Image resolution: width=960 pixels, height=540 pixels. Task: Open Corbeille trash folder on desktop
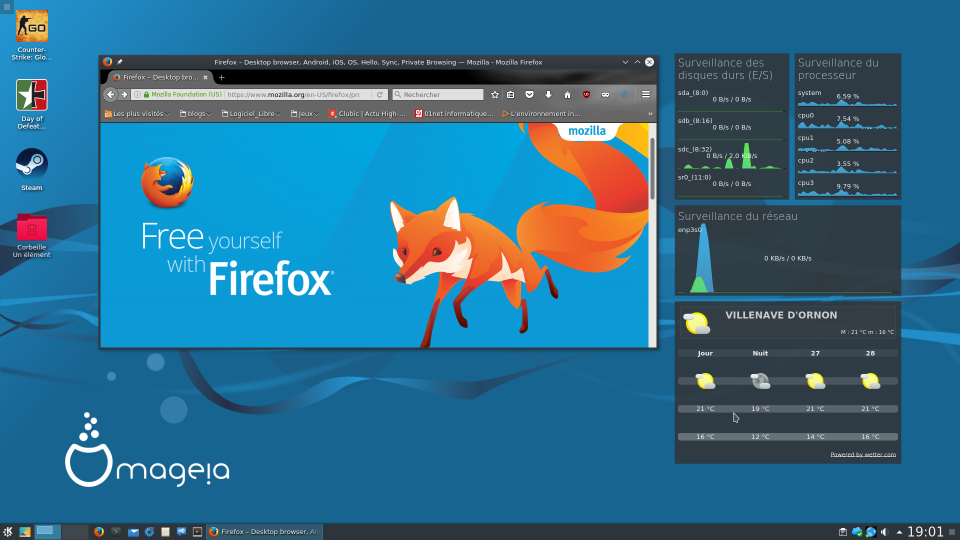32,236
